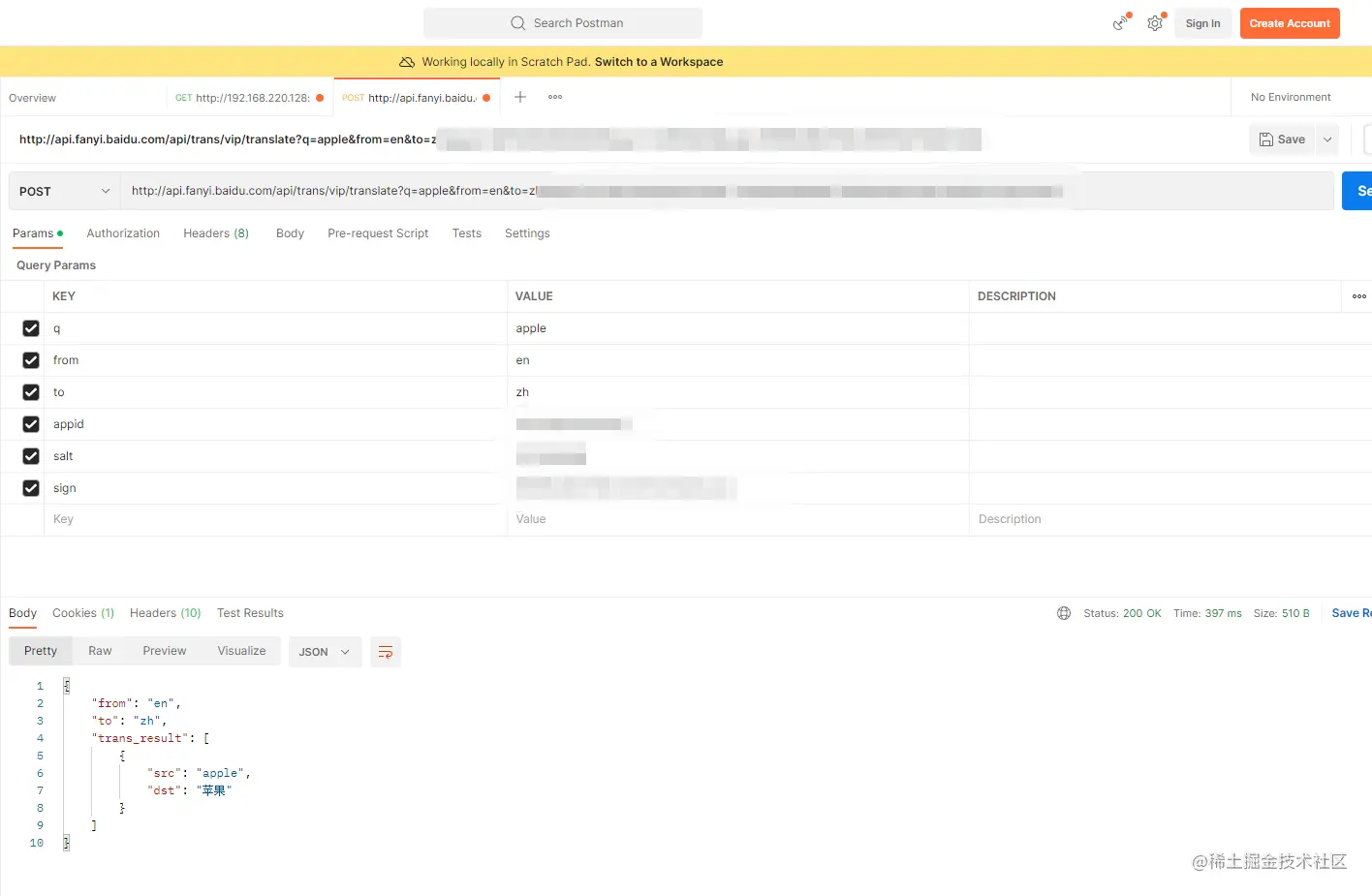This screenshot has width=1372, height=896.
Task: Open the settings gear icon
Action: [x=1155, y=23]
